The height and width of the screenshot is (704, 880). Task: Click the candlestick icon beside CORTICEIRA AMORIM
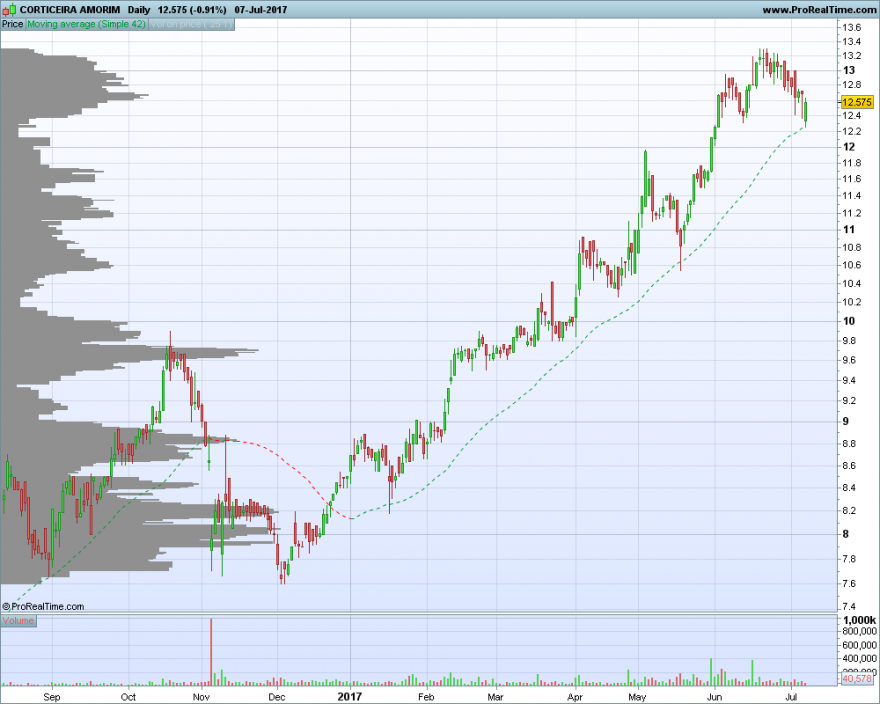[x=10, y=10]
